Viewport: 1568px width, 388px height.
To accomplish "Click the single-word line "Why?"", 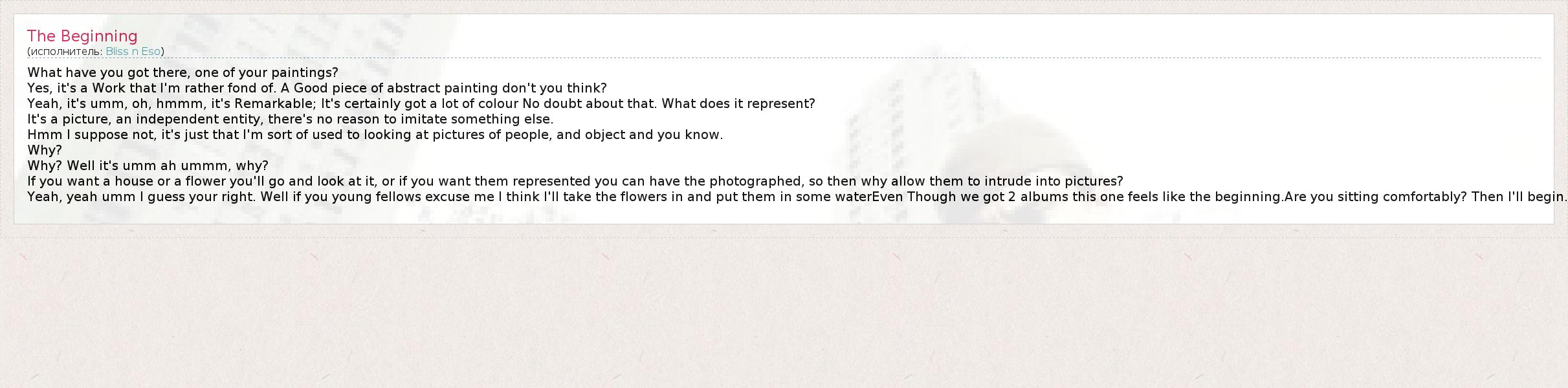I will click(x=45, y=151).
